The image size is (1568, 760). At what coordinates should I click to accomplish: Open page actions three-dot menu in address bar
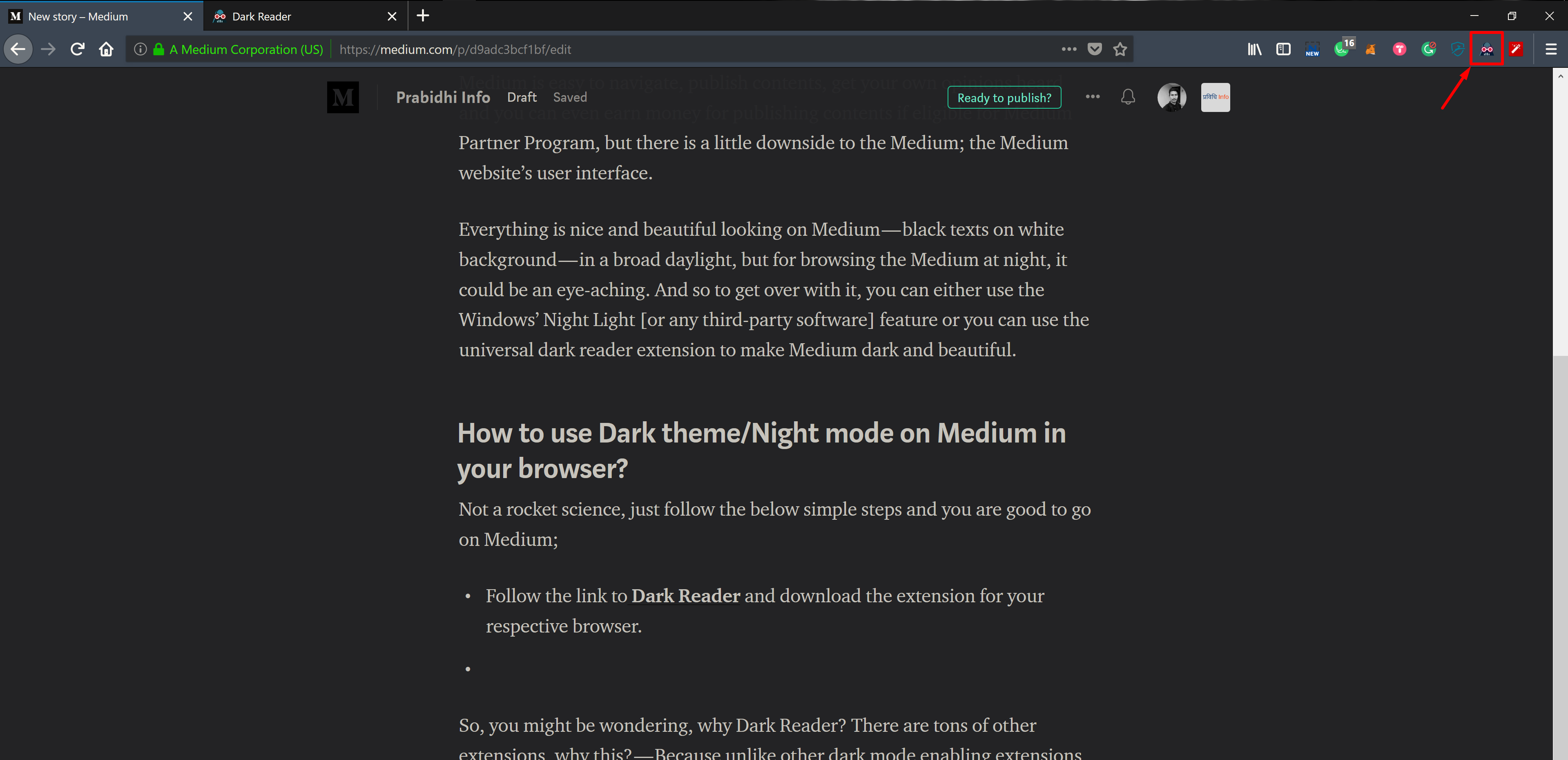[1069, 49]
